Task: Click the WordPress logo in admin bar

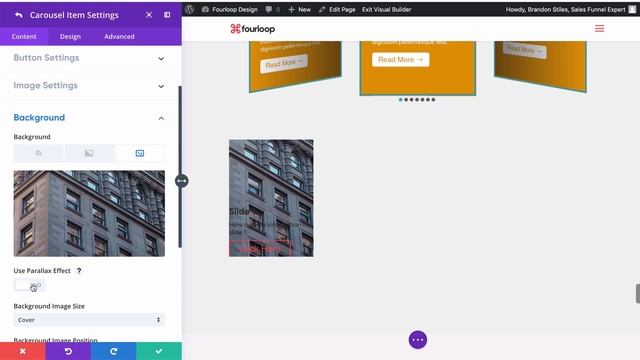Action: pyautogui.click(x=189, y=9)
